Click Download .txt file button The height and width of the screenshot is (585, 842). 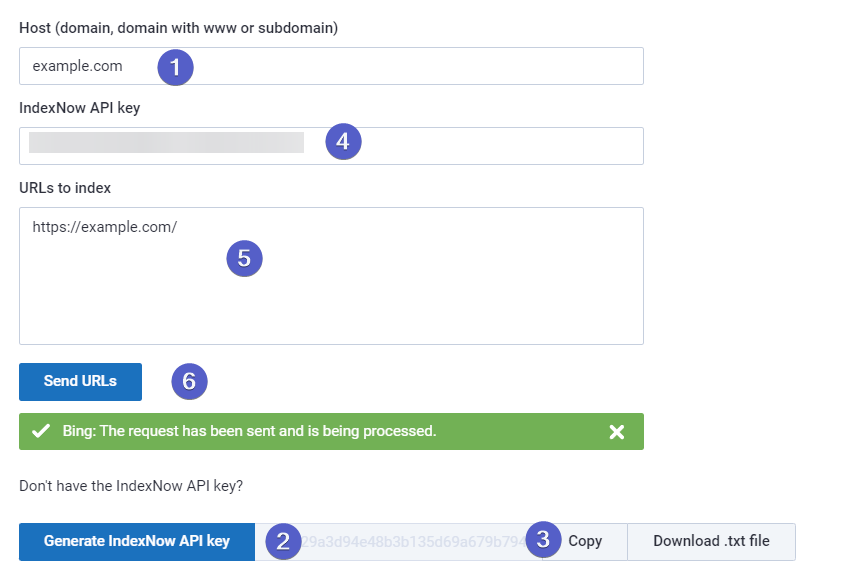point(712,542)
